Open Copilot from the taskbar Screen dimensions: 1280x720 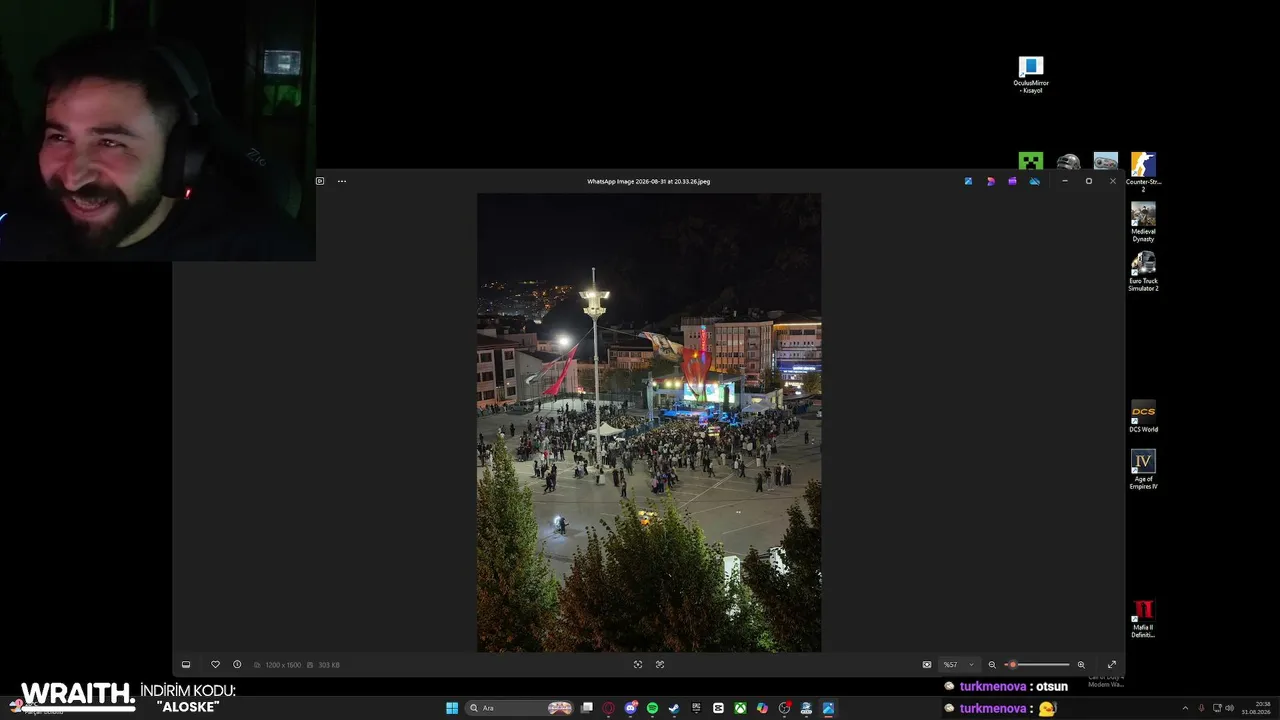[x=762, y=708]
